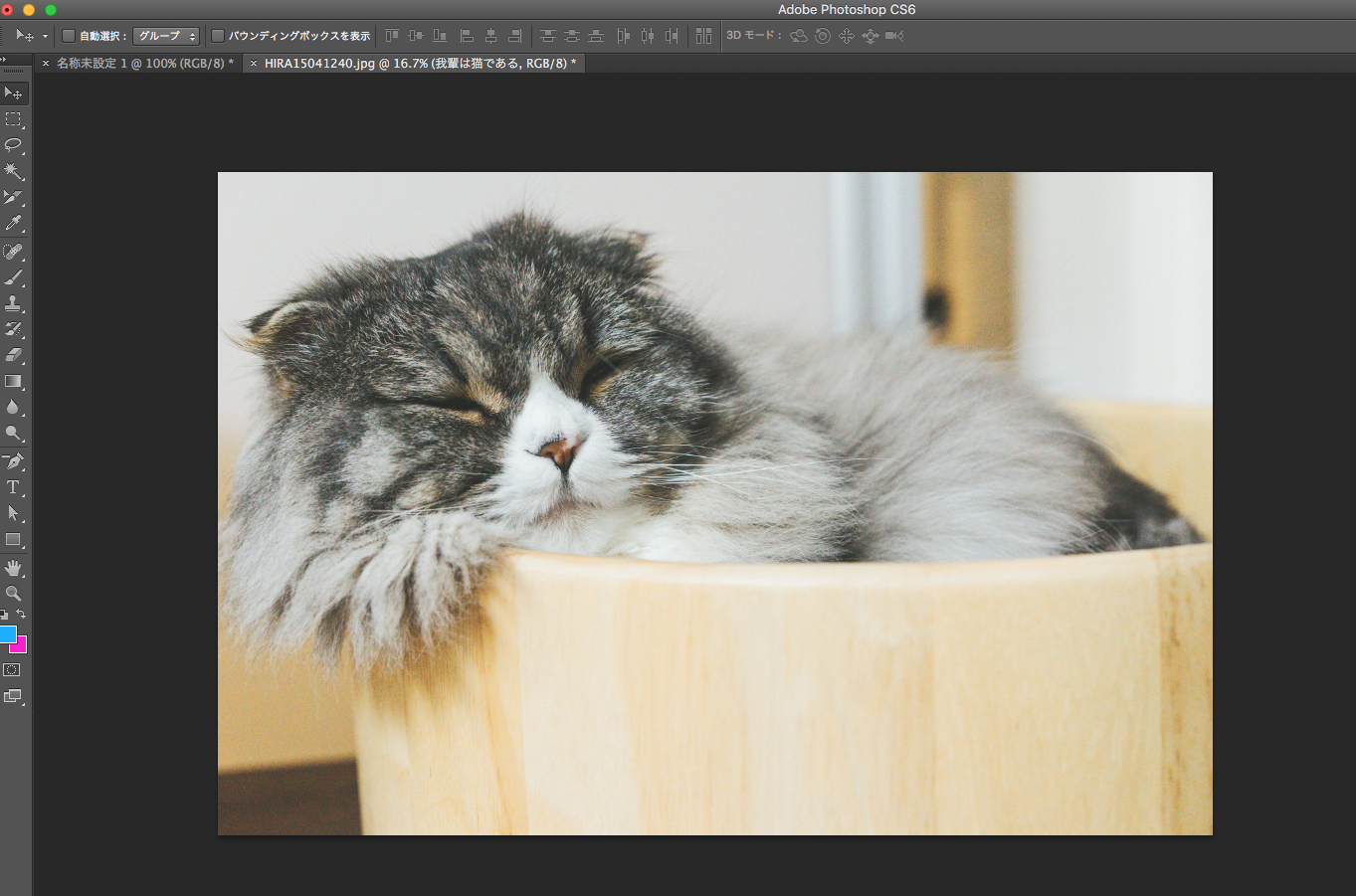Pick the Eyedropper tool
Image resolution: width=1356 pixels, height=896 pixels.
13,224
